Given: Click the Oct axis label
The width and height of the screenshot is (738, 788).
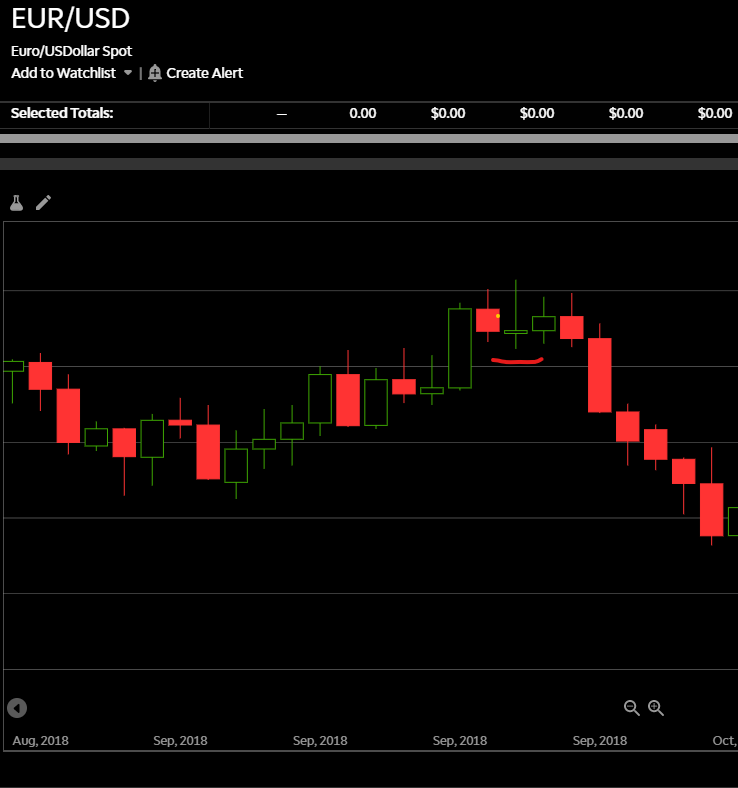Looking at the screenshot, I should 725,740.
